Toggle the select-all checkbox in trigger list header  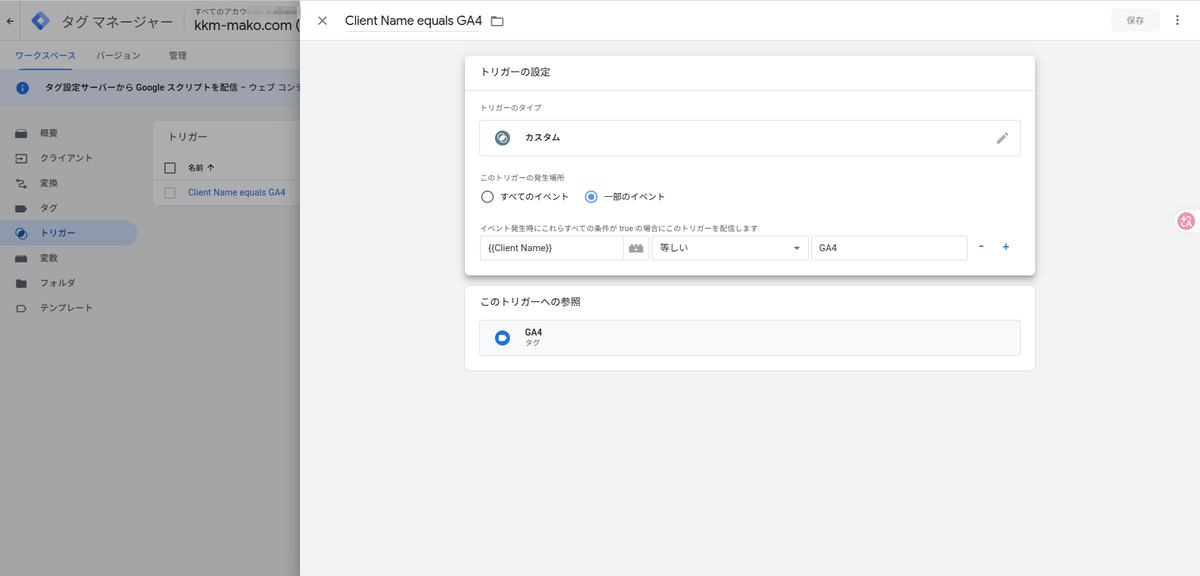click(x=170, y=168)
